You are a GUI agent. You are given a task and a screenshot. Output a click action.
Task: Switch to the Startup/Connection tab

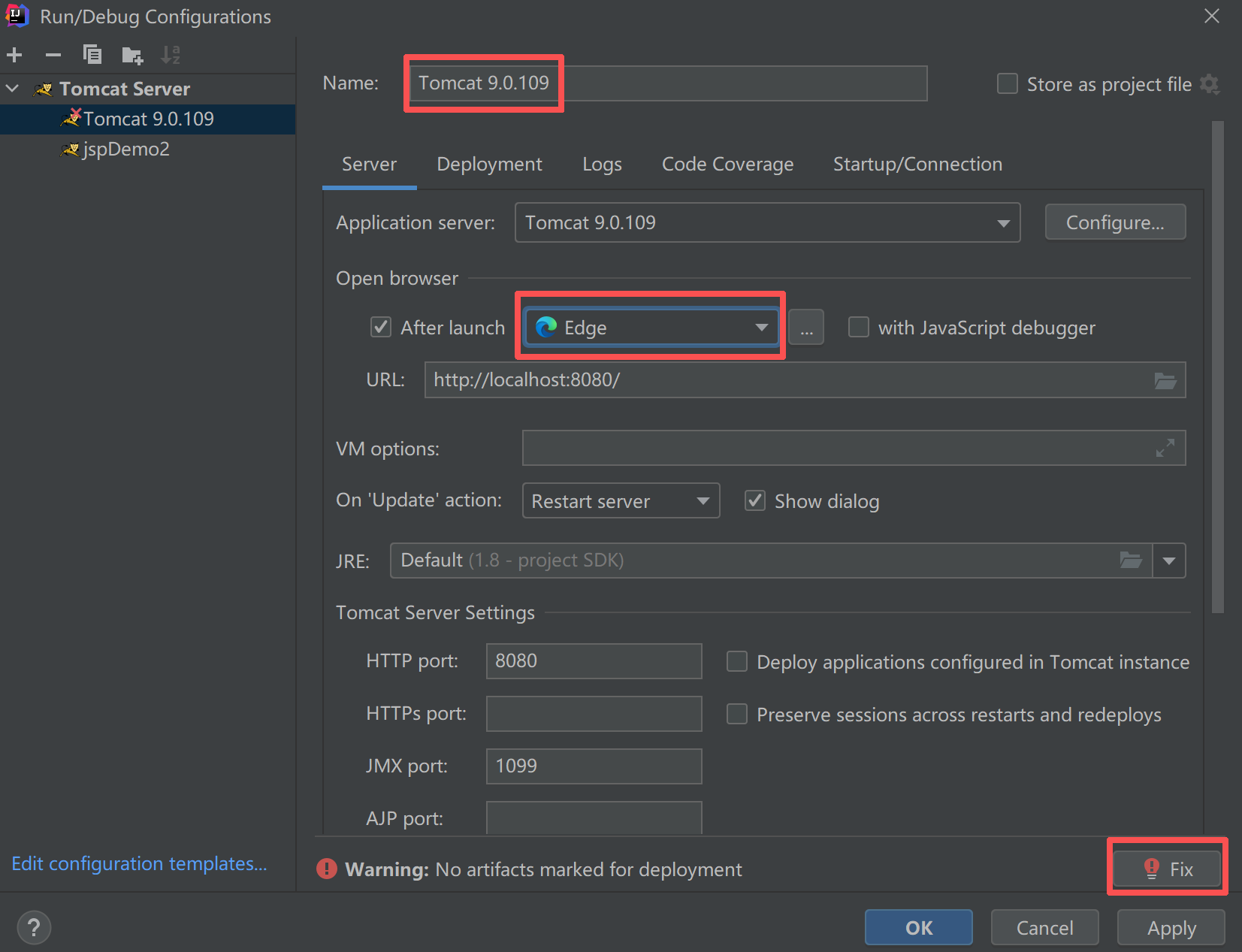tap(917, 164)
